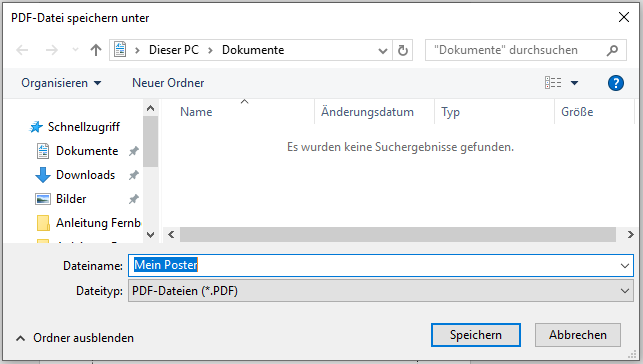Go forward with the right arrow
This screenshot has width=643, height=364.
click(52, 50)
